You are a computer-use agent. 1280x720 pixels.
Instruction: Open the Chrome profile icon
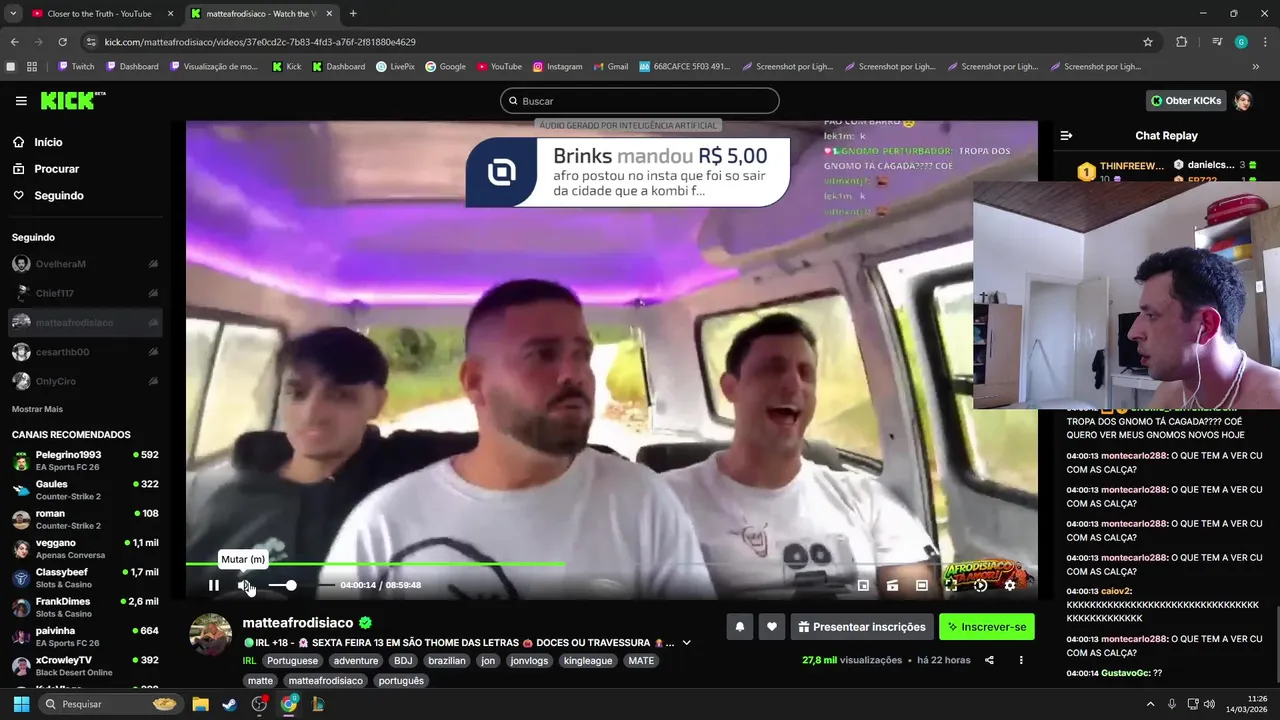[1241, 42]
